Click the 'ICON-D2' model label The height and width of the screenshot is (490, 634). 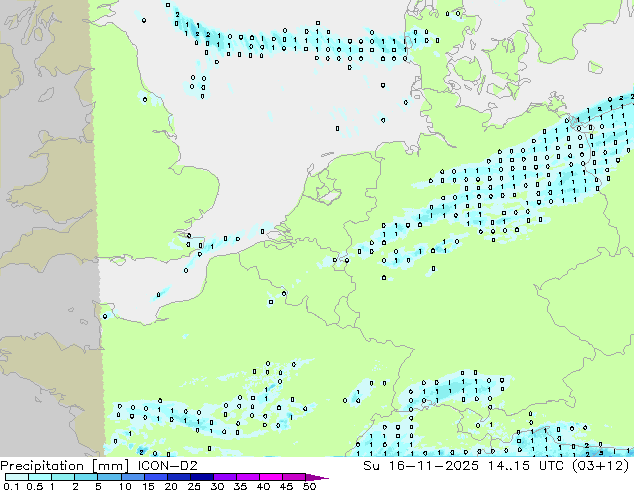tap(167, 466)
